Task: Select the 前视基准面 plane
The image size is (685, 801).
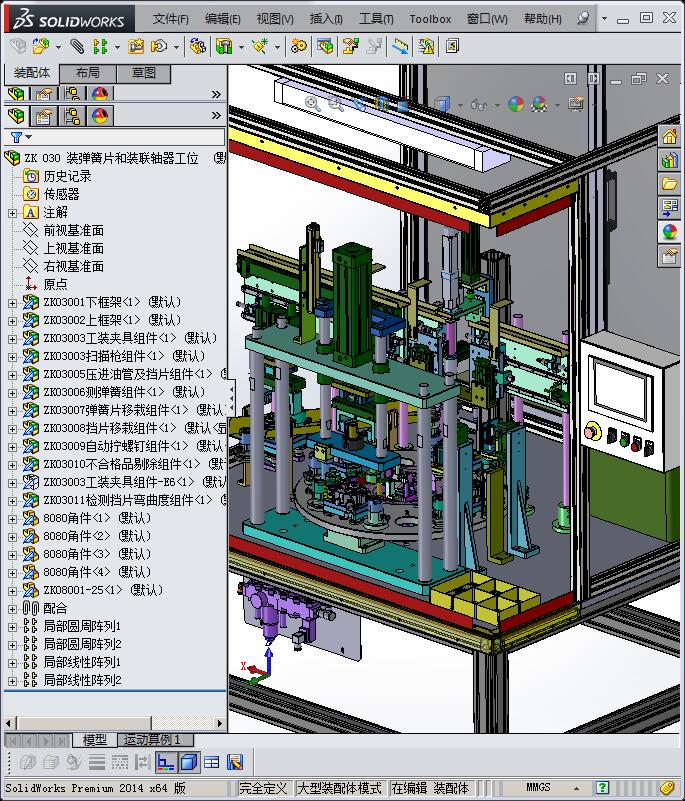Action: click(74, 230)
